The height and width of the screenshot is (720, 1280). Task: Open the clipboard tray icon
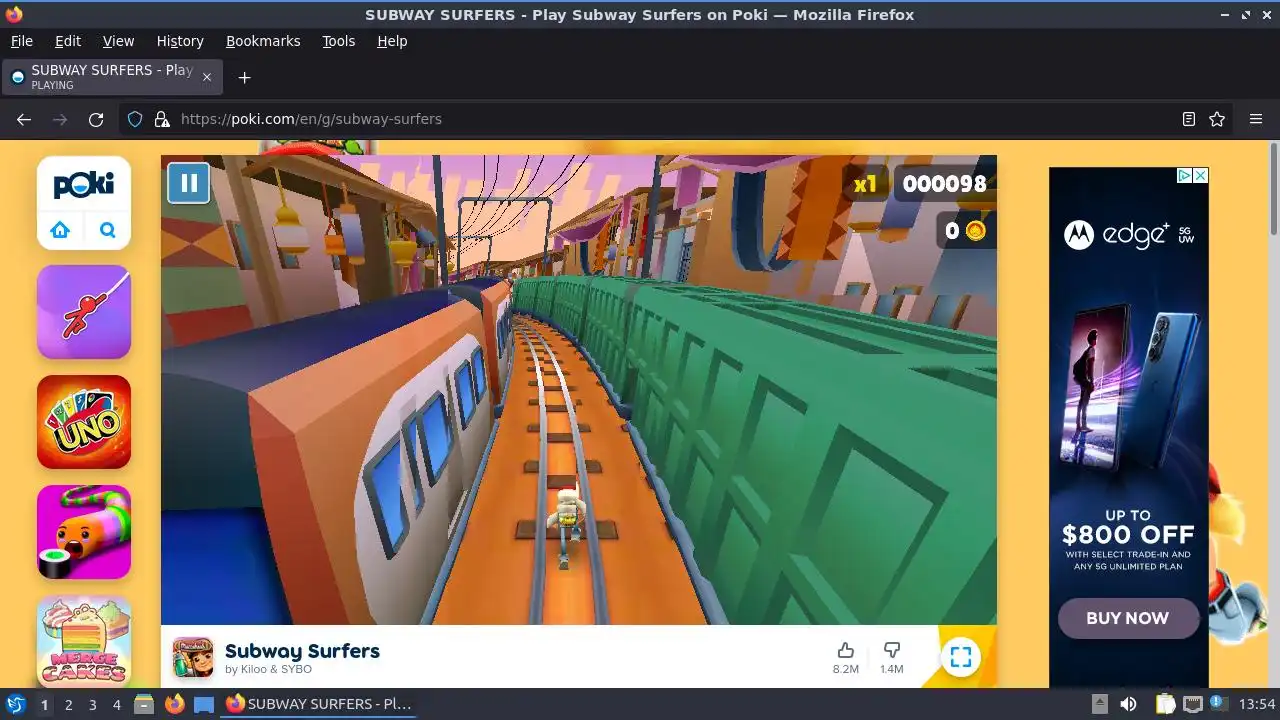[x=1165, y=704]
